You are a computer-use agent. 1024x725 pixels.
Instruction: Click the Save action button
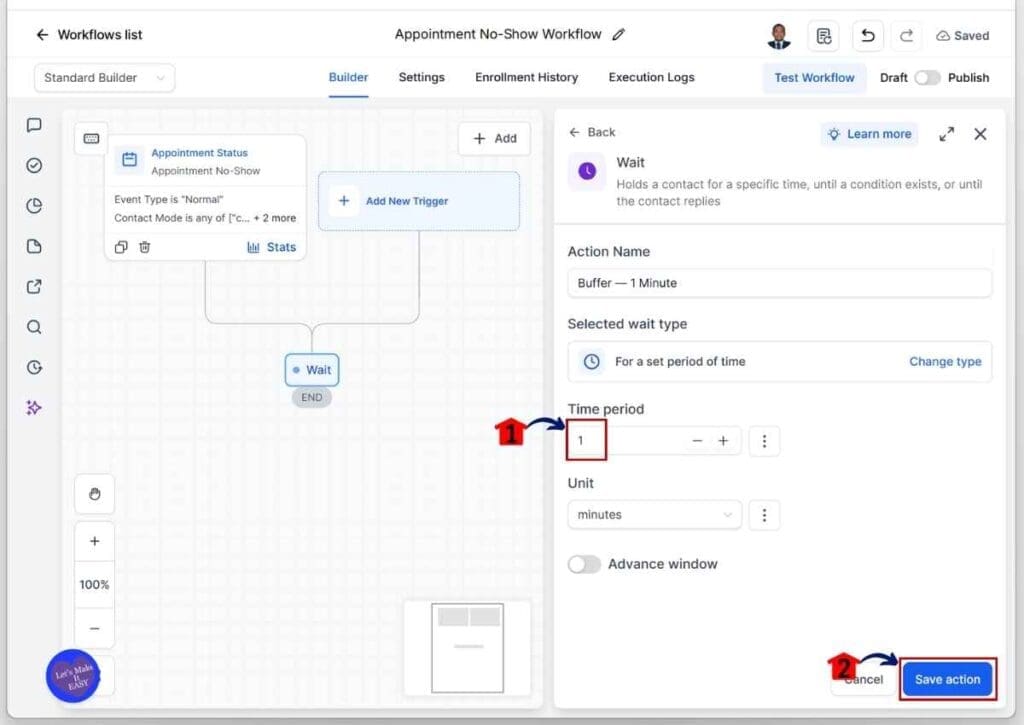click(x=947, y=679)
